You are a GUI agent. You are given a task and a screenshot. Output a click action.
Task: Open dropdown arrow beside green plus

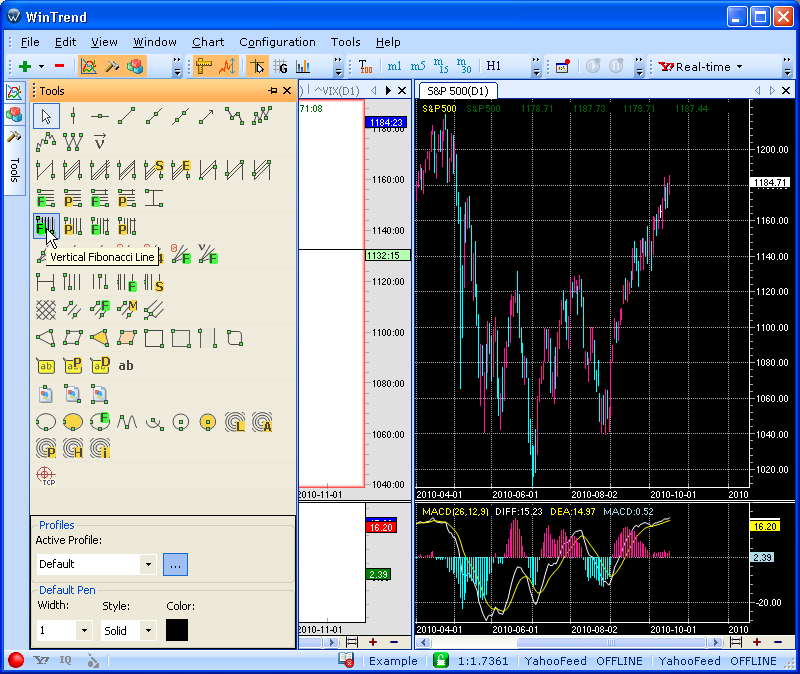41,66
